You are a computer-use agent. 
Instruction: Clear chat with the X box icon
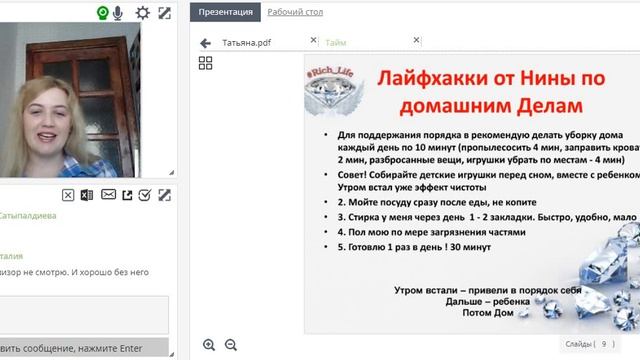click(x=68, y=195)
